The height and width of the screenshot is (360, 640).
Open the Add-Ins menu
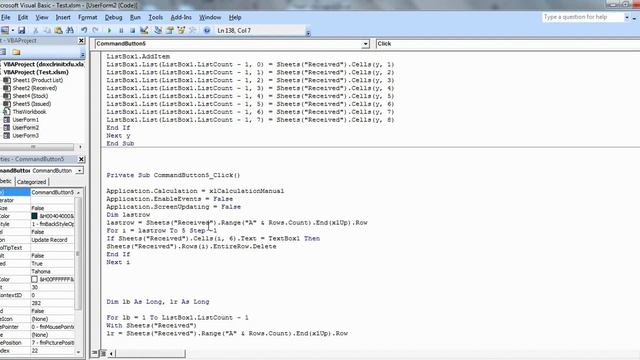pyautogui.click(x=181, y=18)
